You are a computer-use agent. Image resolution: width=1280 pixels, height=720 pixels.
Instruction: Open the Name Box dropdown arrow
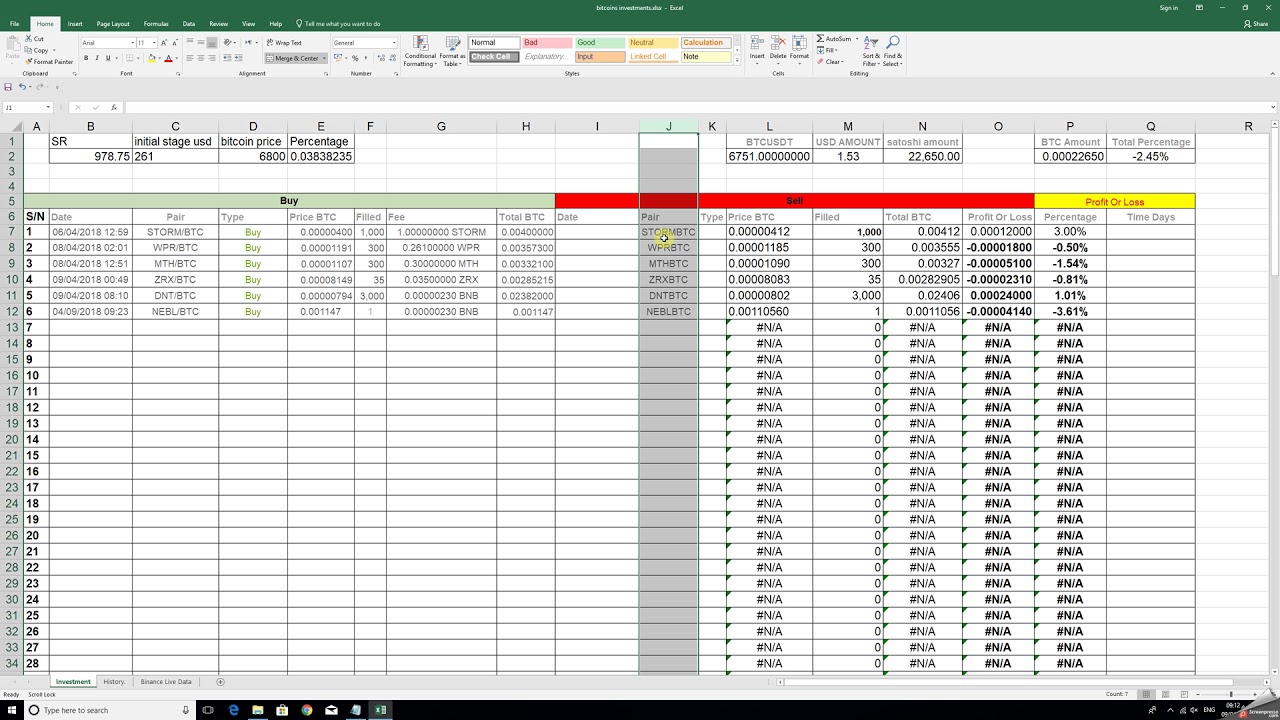pyautogui.click(x=47, y=107)
